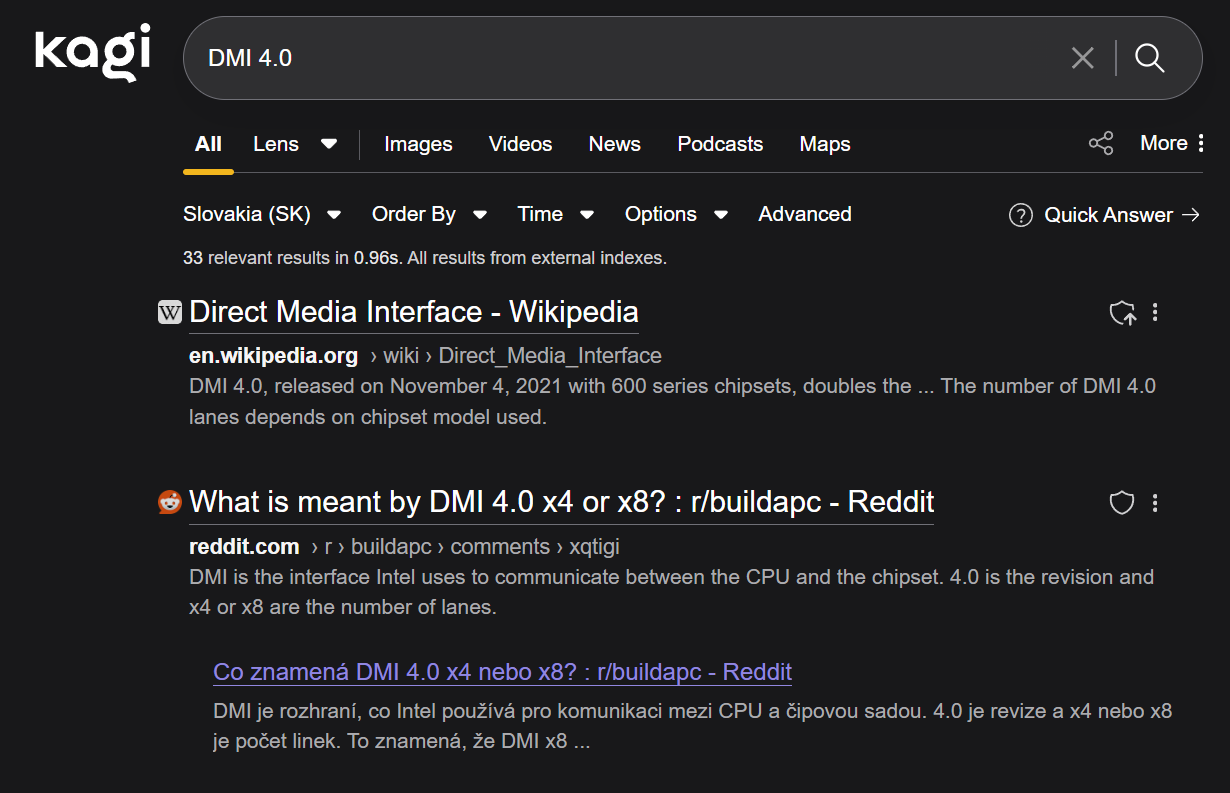Open the Czech Reddit result link
This screenshot has height=793, width=1230.
click(x=502, y=671)
